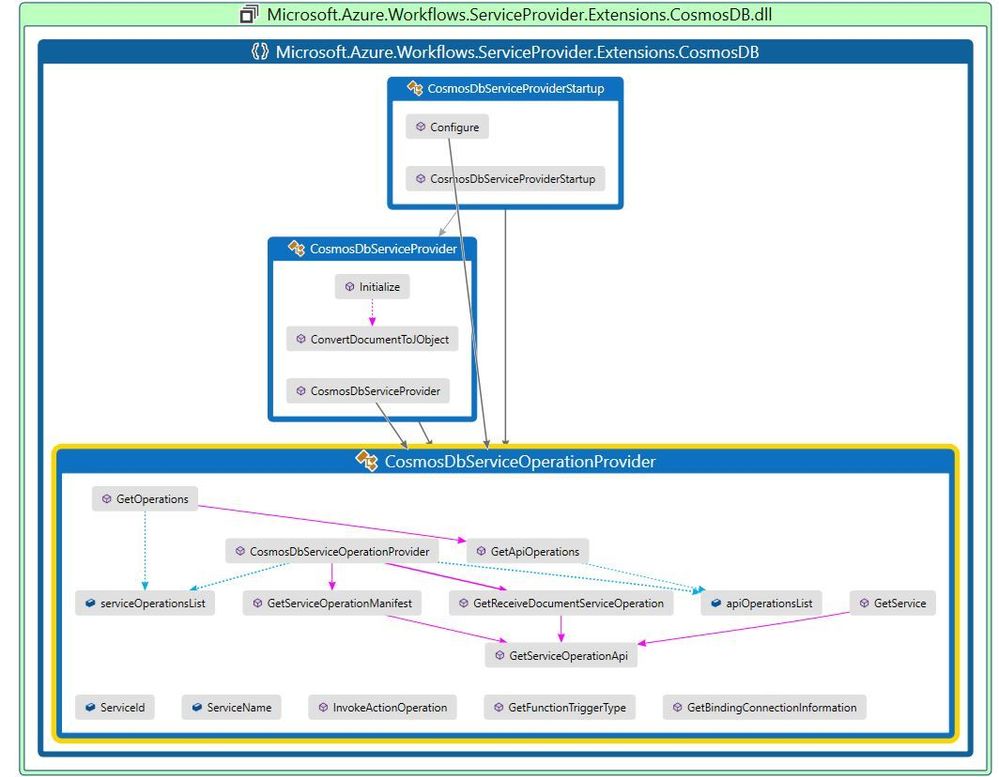The width and height of the screenshot is (999, 777).
Task: Click the class icon of CosmosDbServiceProviderStartup
Action: [415, 89]
